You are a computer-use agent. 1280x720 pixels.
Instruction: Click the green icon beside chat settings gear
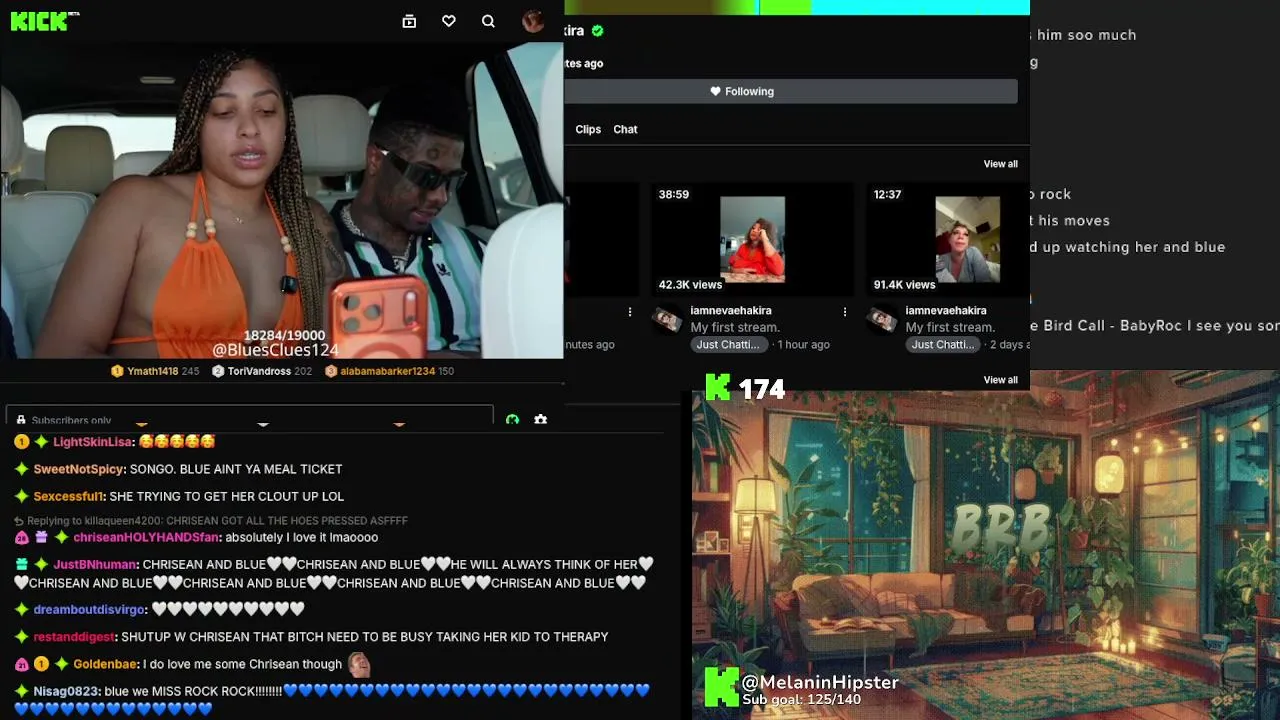pyautogui.click(x=513, y=420)
